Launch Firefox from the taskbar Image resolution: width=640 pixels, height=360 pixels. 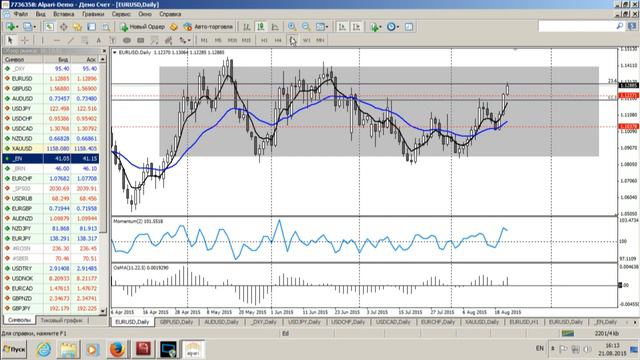pyautogui.click(x=118, y=349)
